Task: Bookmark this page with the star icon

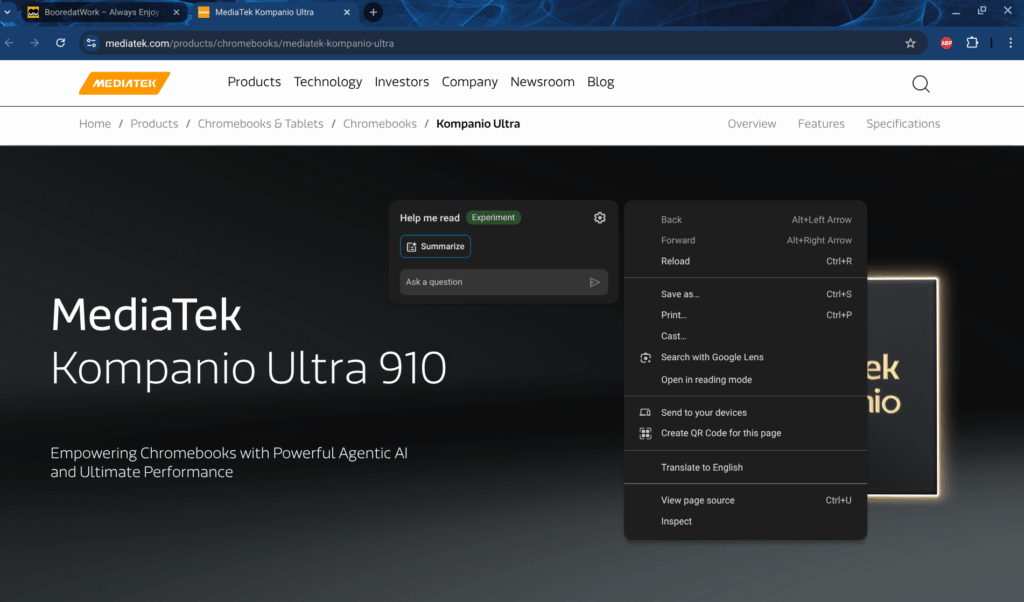Action: pyautogui.click(x=910, y=43)
